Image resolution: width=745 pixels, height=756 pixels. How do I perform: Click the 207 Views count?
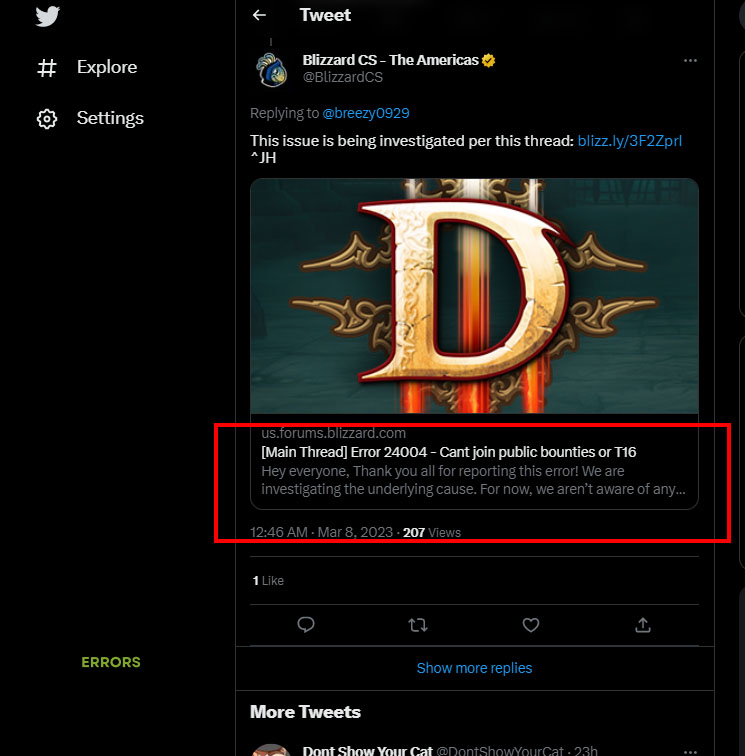coord(432,532)
